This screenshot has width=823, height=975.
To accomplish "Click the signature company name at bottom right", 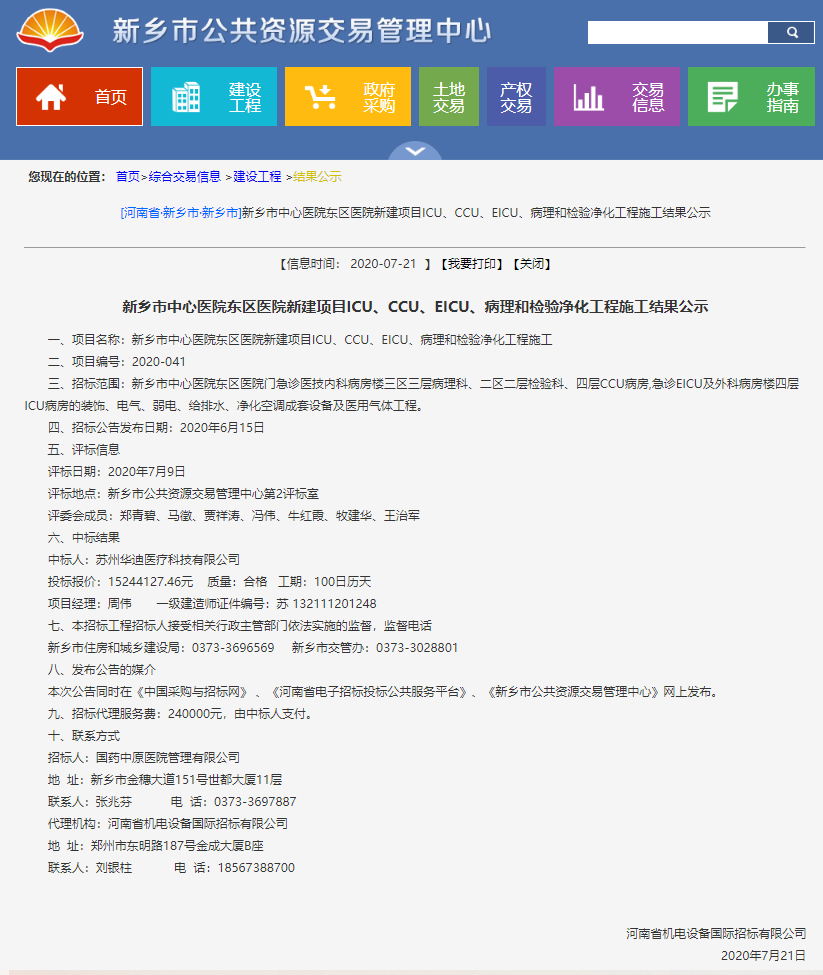I will [x=716, y=933].
